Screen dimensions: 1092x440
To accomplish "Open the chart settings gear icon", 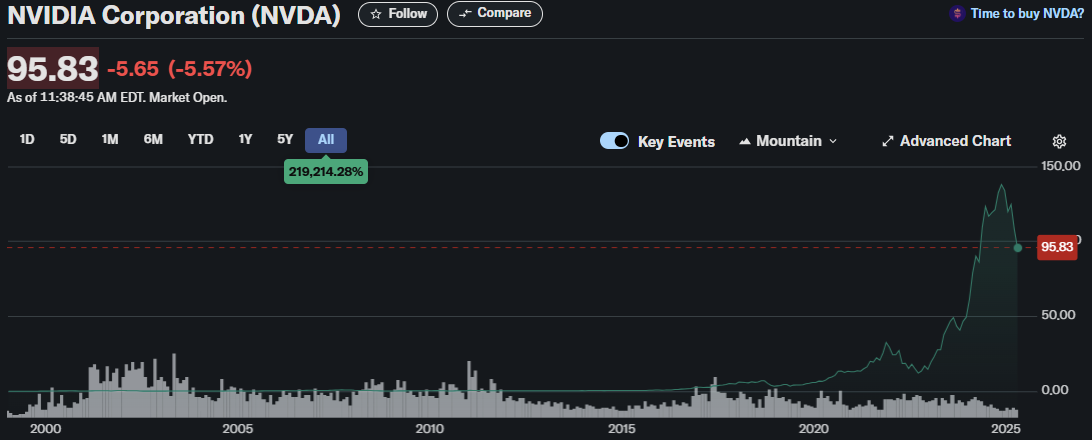I will point(1059,141).
